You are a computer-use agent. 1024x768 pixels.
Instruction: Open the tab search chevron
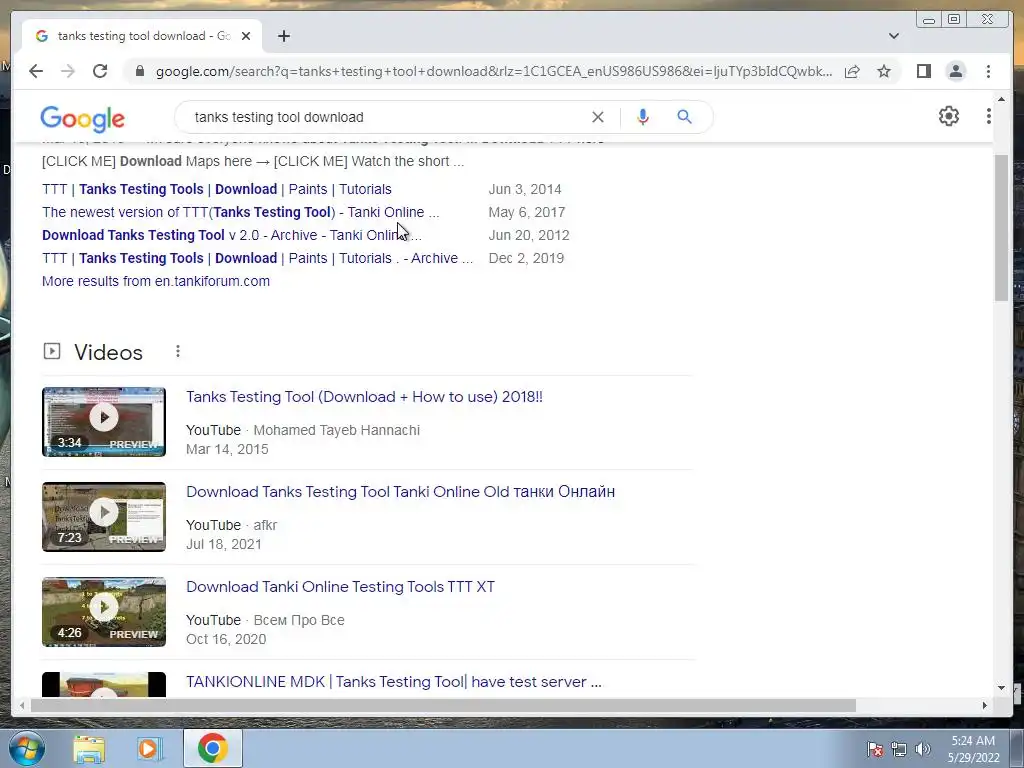click(x=894, y=36)
